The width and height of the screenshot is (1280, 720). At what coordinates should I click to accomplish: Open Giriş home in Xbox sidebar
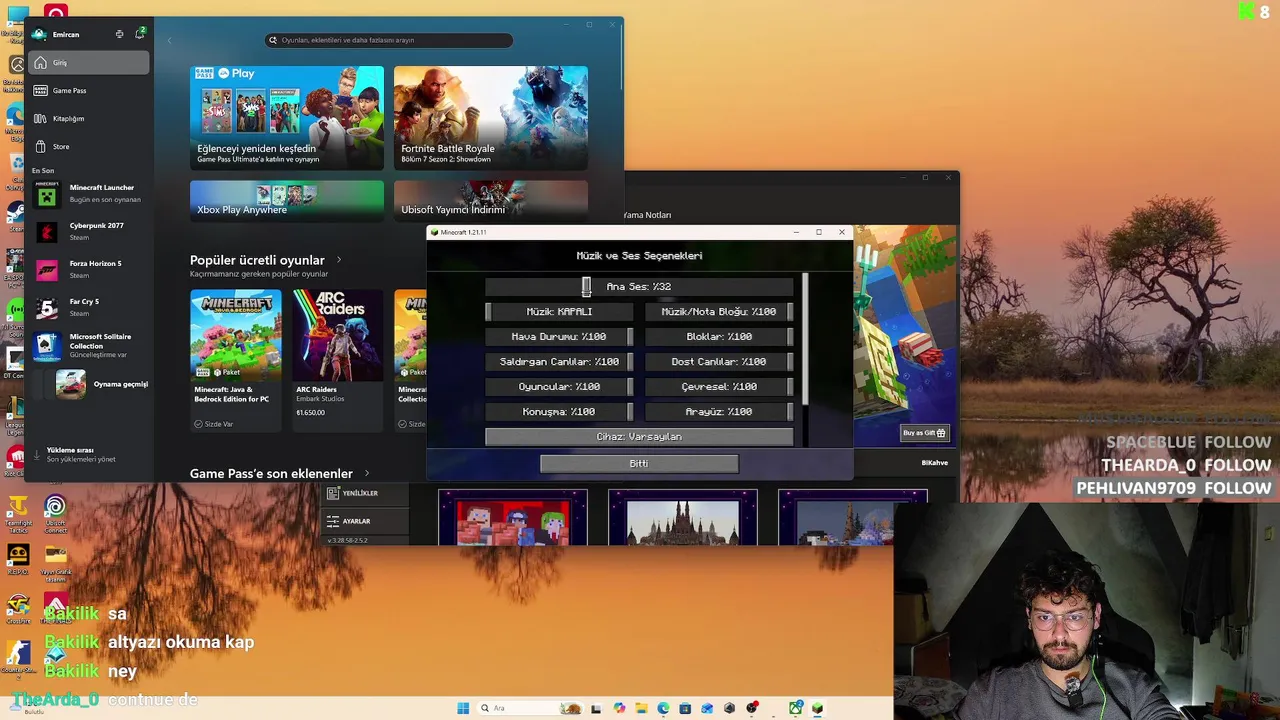tap(89, 63)
